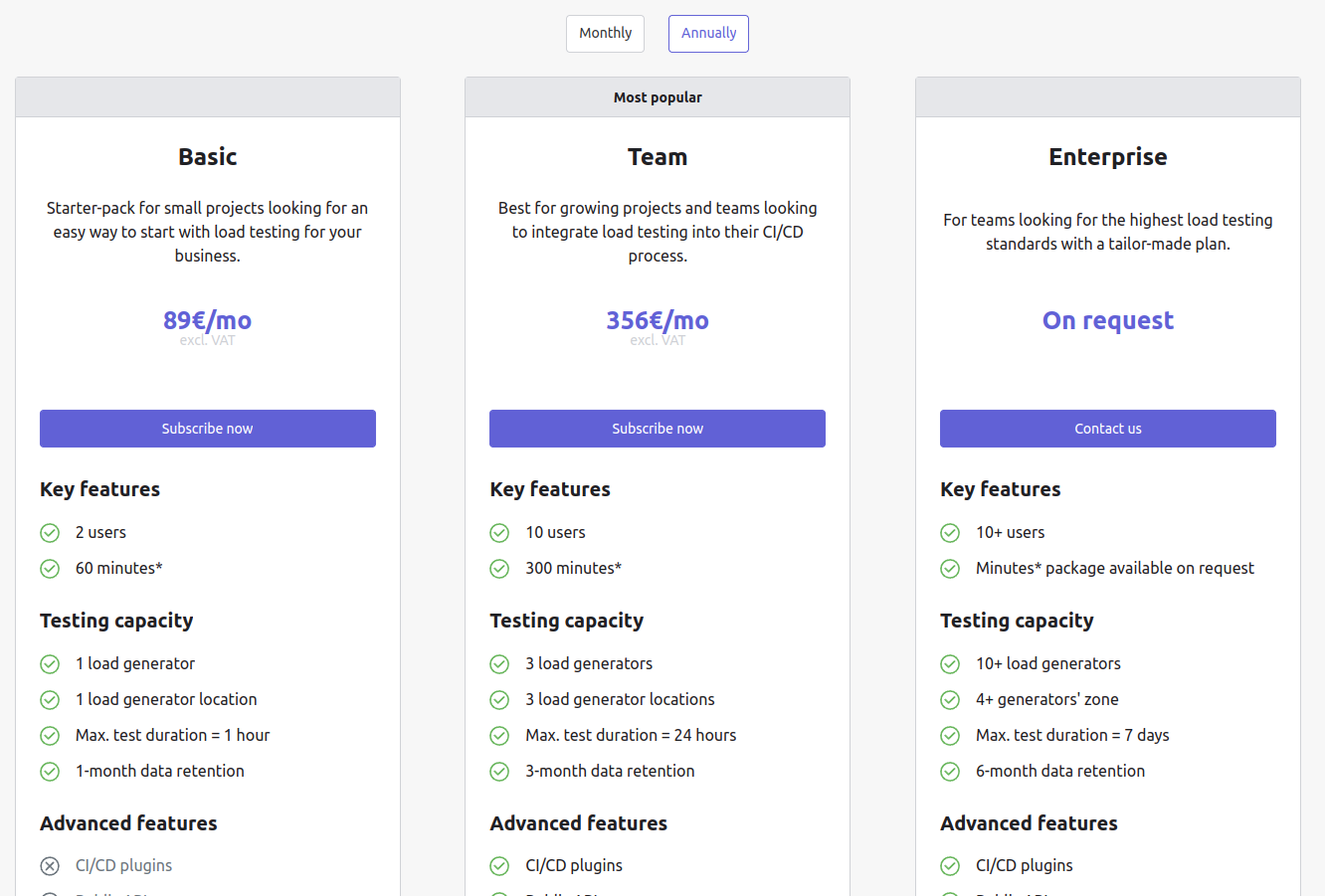This screenshot has height=896, width=1325.
Task: Click check icon beside 300 minutes
Action: point(499,569)
